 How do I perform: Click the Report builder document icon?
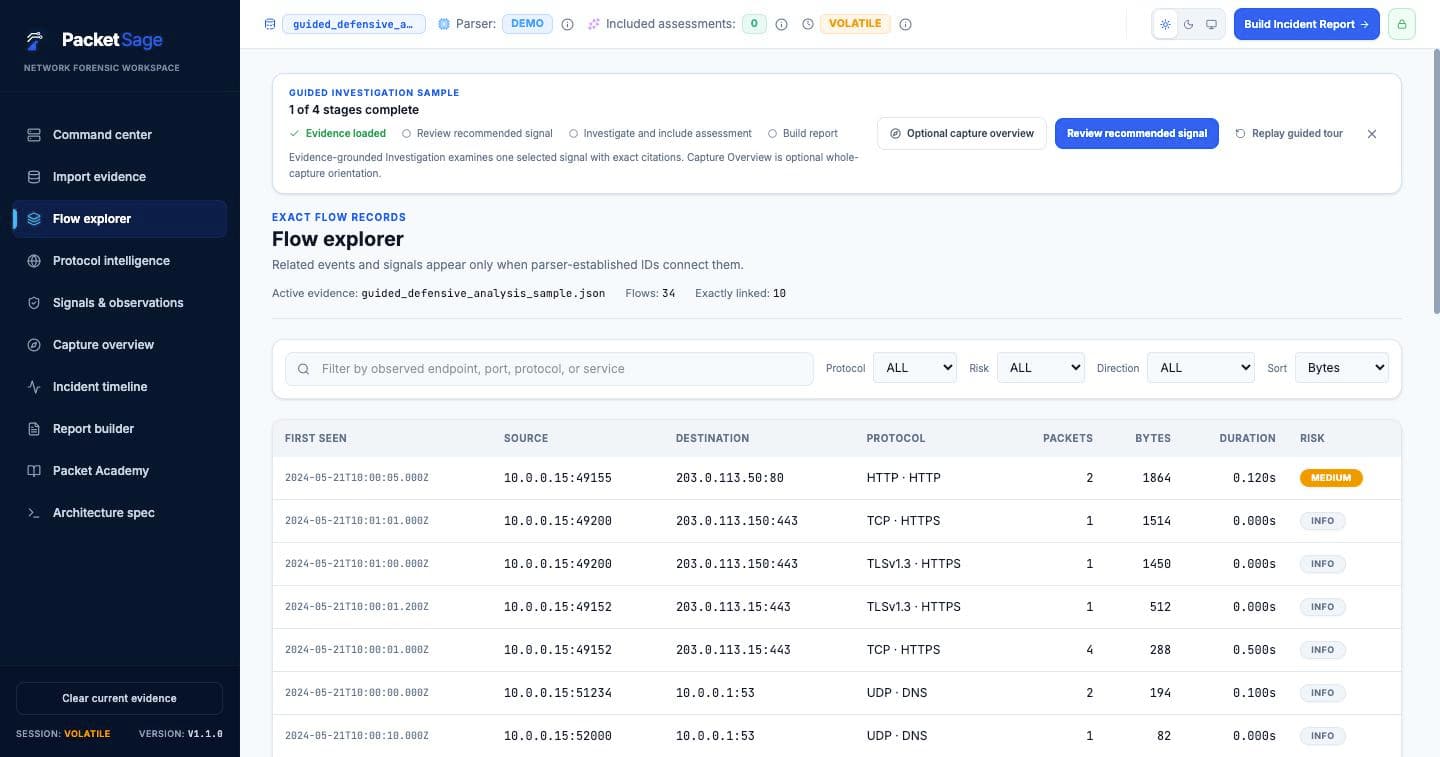(x=34, y=429)
